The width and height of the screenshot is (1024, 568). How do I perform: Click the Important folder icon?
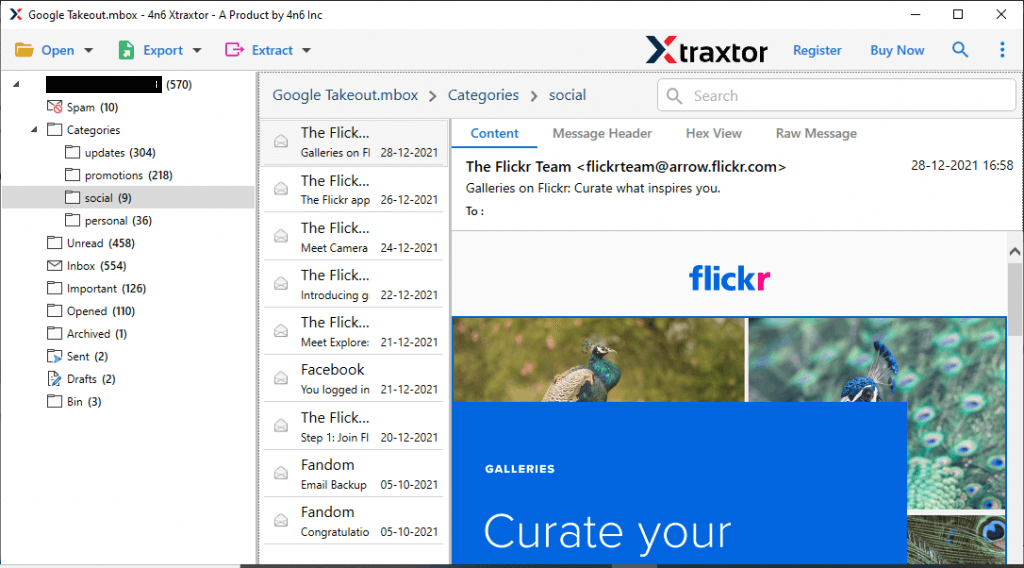pos(55,288)
